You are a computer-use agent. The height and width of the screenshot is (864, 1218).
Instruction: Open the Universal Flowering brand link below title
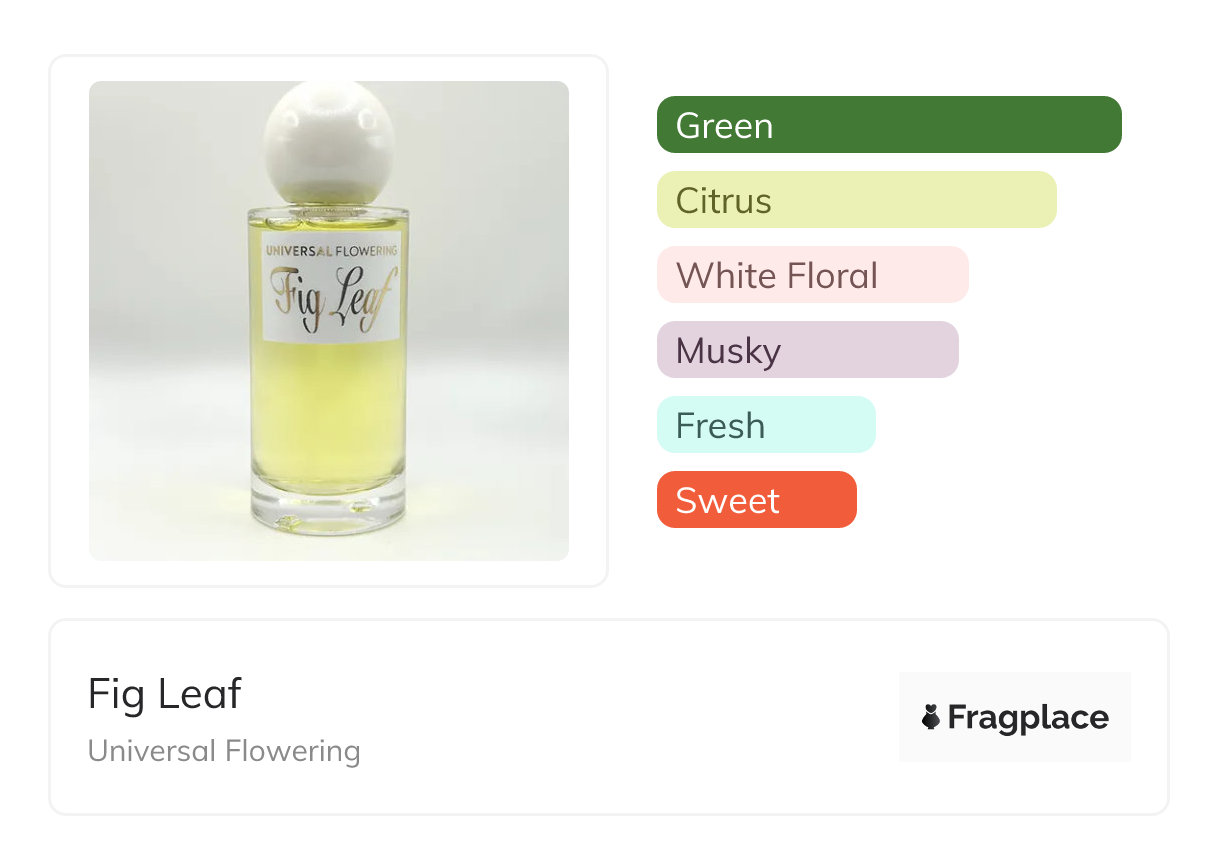point(224,750)
